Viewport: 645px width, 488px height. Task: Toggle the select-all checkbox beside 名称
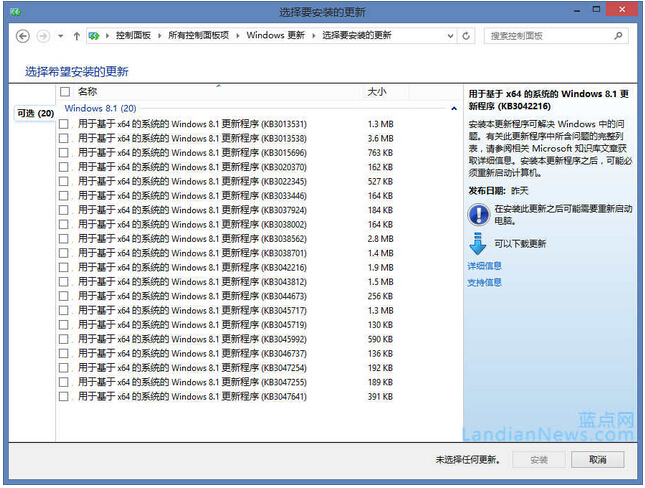[65, 91]
